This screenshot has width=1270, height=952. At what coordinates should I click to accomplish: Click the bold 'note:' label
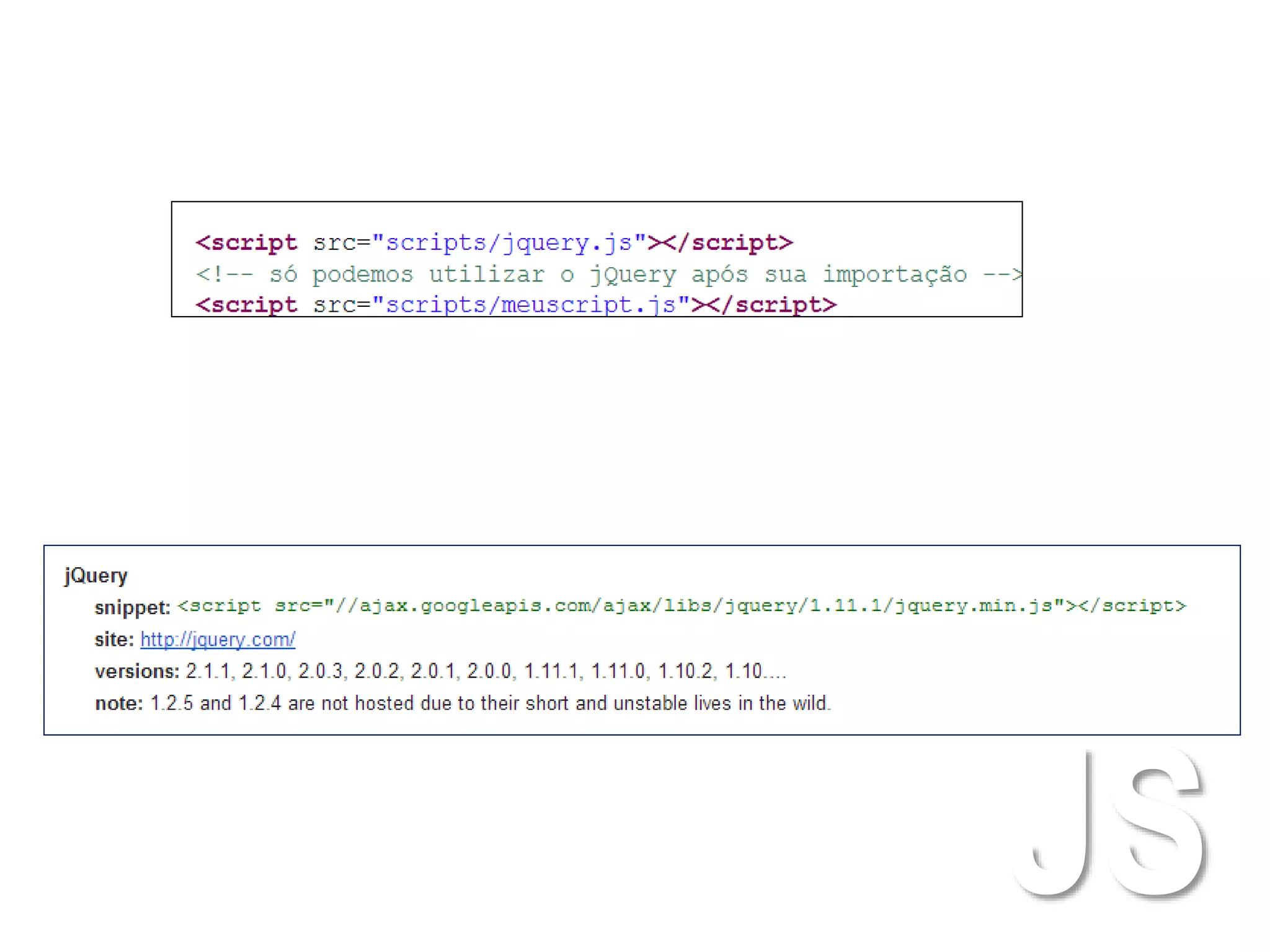point(119,703)
